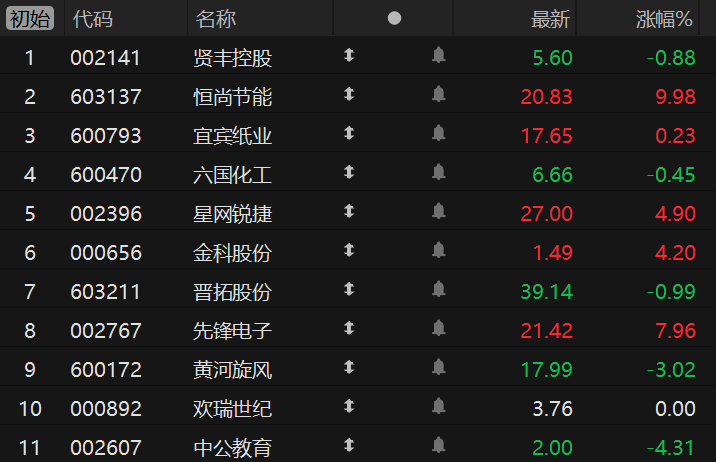Click the 初始 order button
716x462 pixels.
[x=30, y=19]
